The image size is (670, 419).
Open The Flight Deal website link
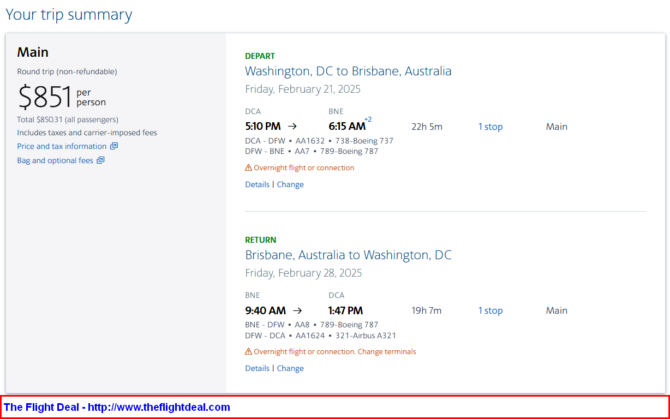(117, 407)
